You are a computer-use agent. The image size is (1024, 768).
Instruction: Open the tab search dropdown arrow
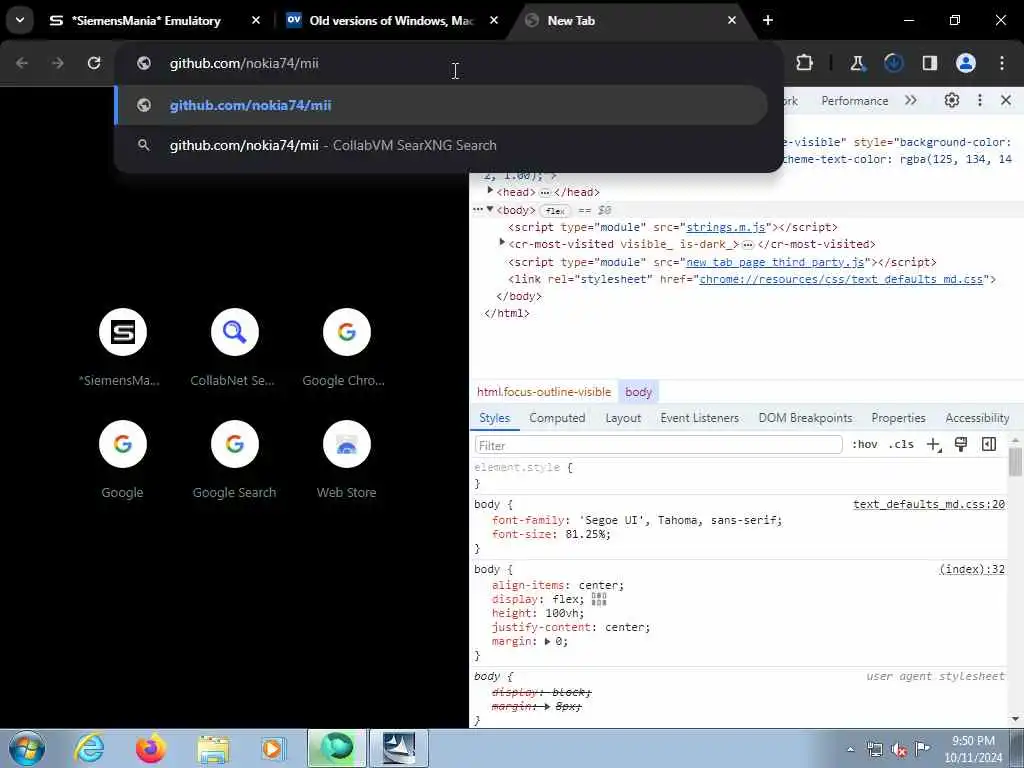tap(20, 20)
